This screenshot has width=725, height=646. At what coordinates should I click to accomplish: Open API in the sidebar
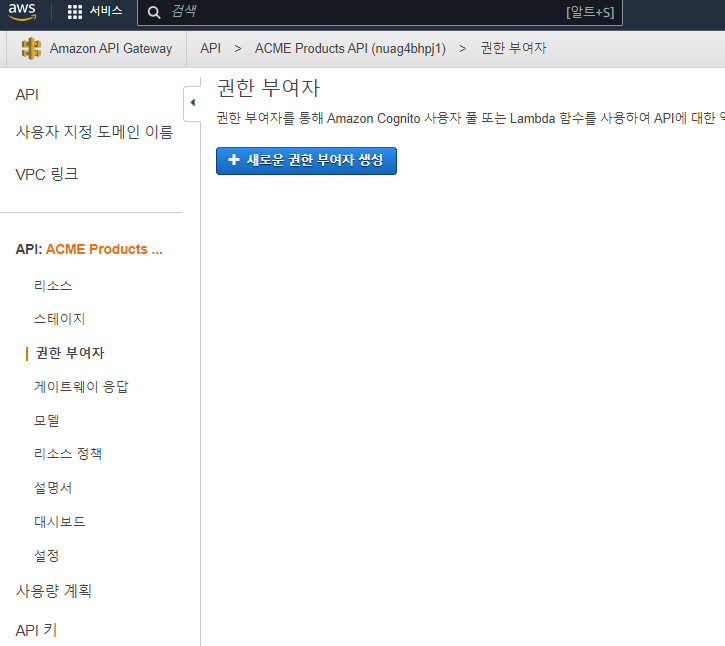pos(27,95)
